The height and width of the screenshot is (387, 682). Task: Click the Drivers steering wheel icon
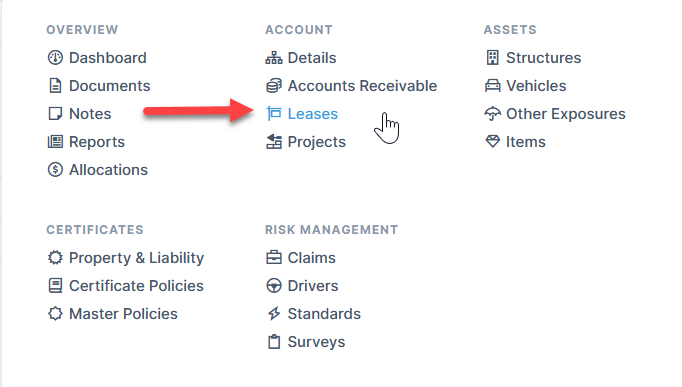[274, 286]
